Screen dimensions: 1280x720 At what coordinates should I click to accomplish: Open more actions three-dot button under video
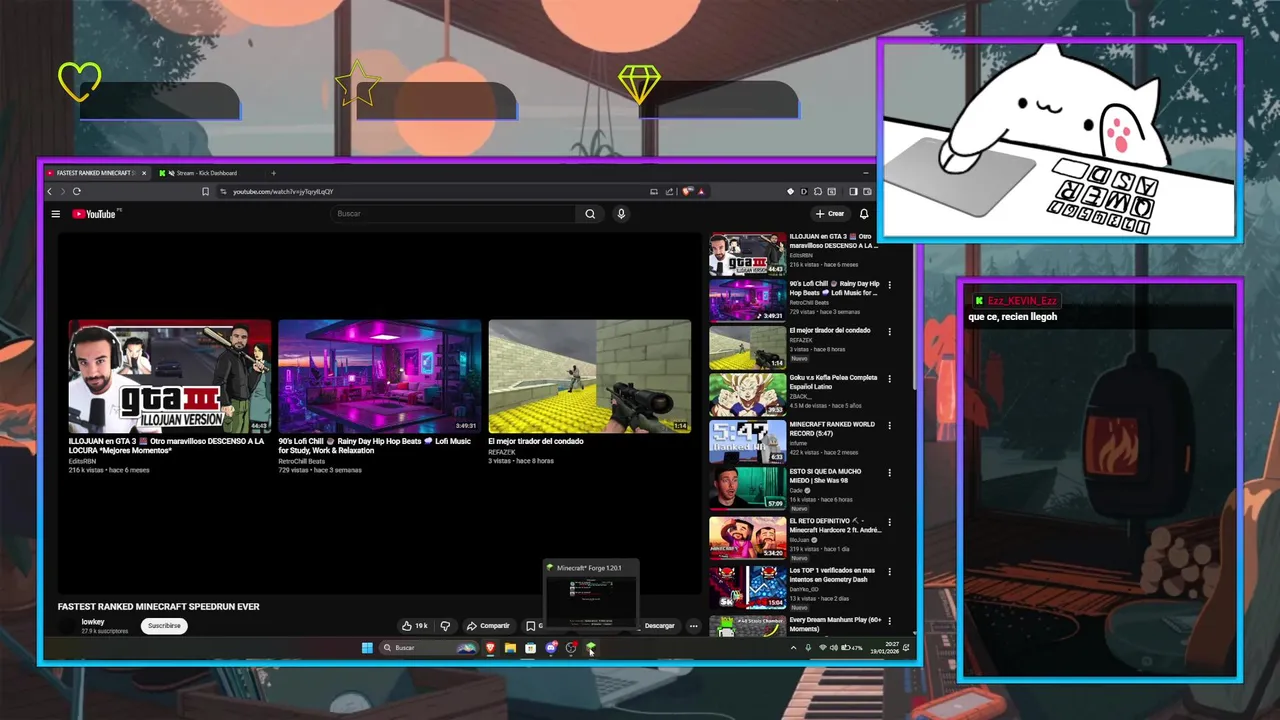pos(693,626)
